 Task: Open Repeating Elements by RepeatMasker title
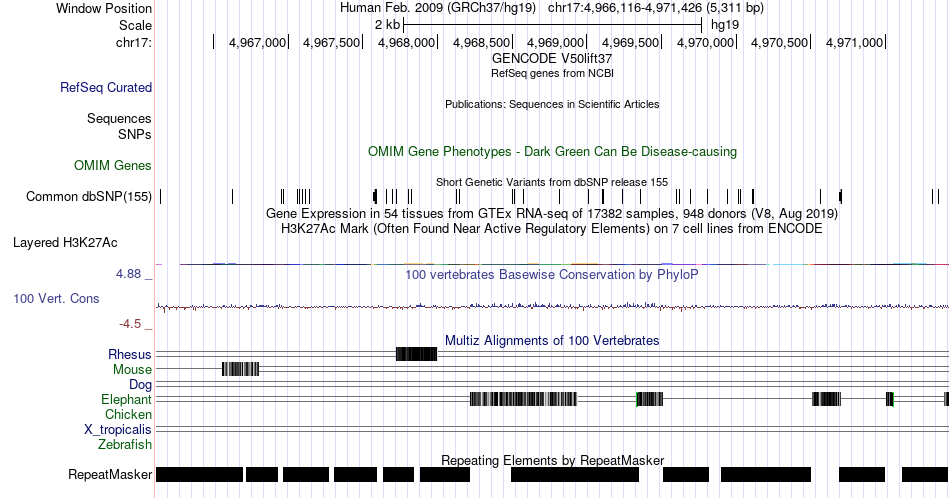coord(552,460)
